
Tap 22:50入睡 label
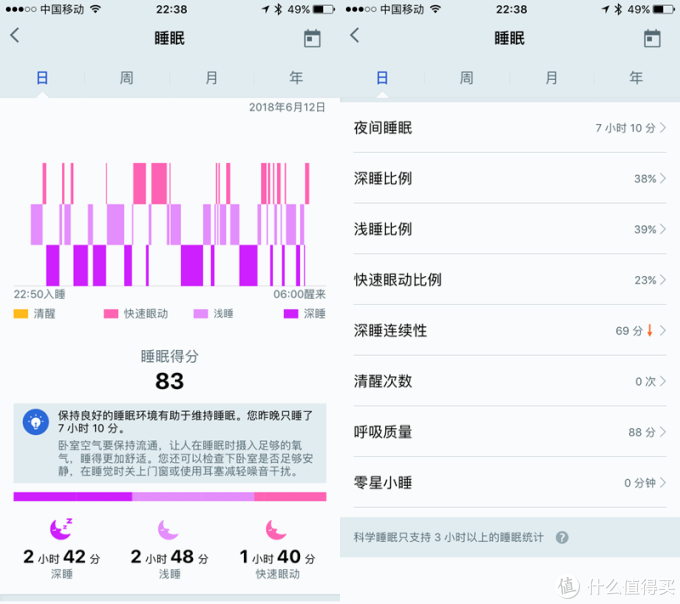[x=39, y=294]
